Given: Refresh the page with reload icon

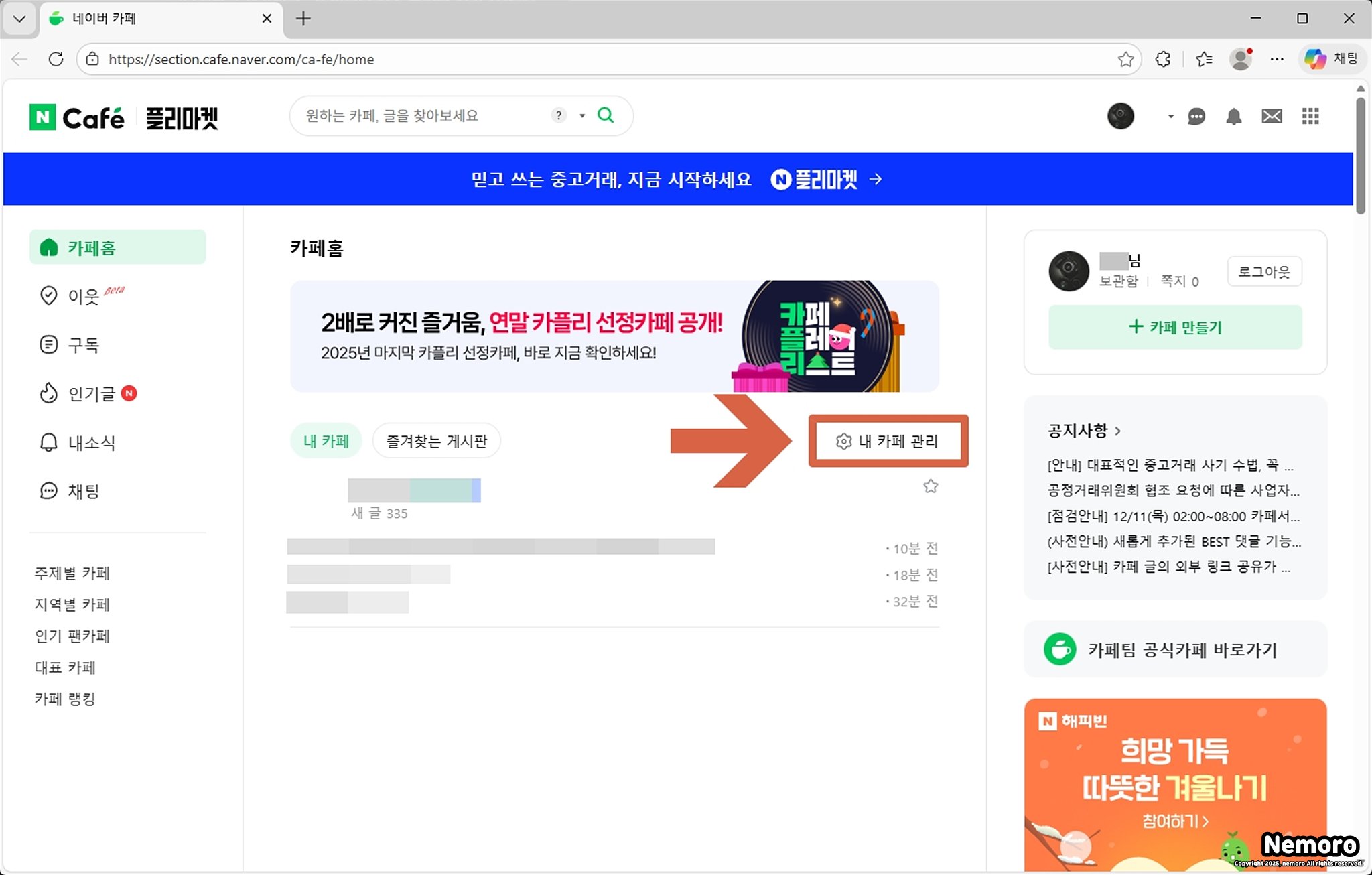Looking at the screenshot, I should pyautogui.click(x=56, y=59).
